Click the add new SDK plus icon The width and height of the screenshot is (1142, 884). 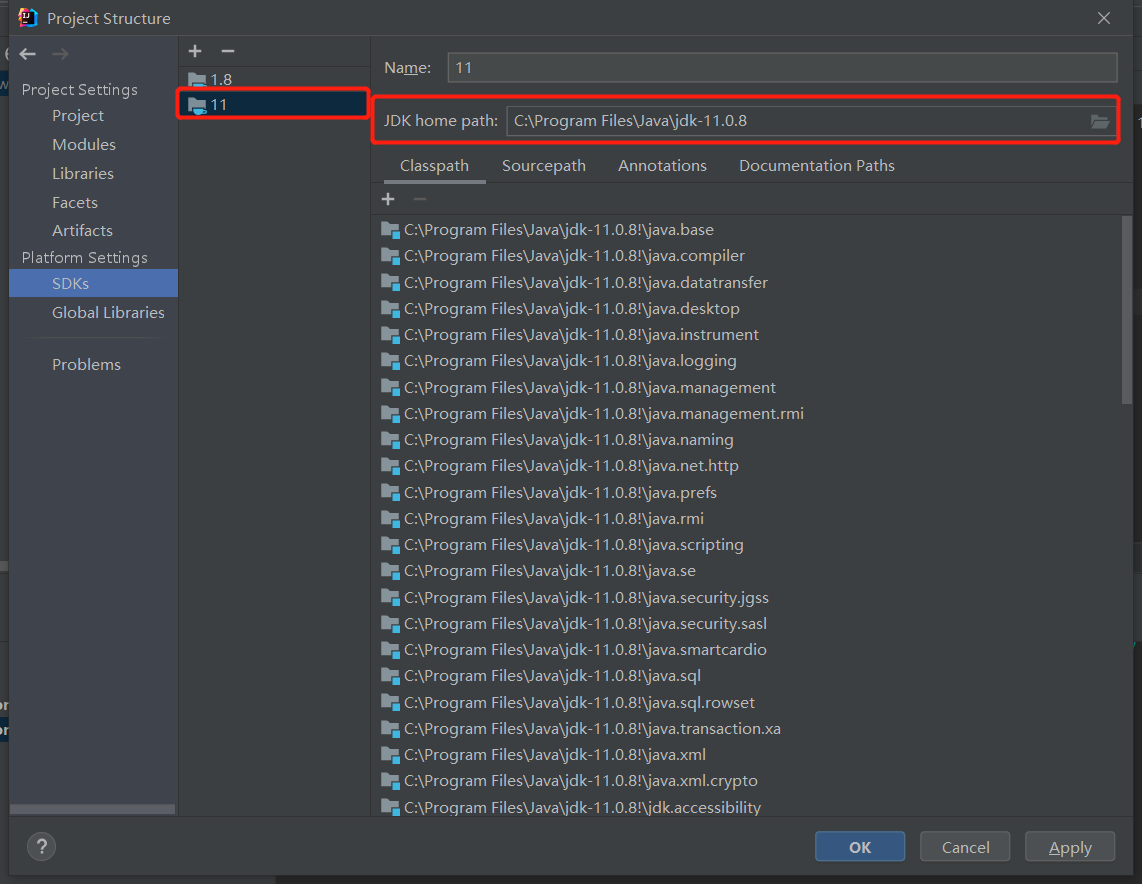[194, 51]
